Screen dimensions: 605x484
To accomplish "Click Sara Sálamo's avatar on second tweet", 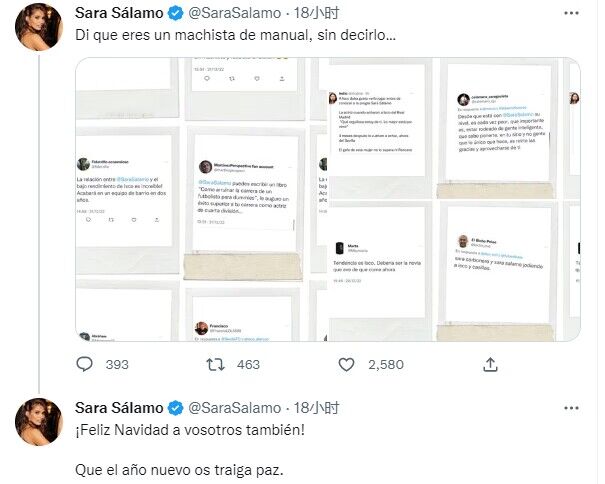I will [39, 422].
